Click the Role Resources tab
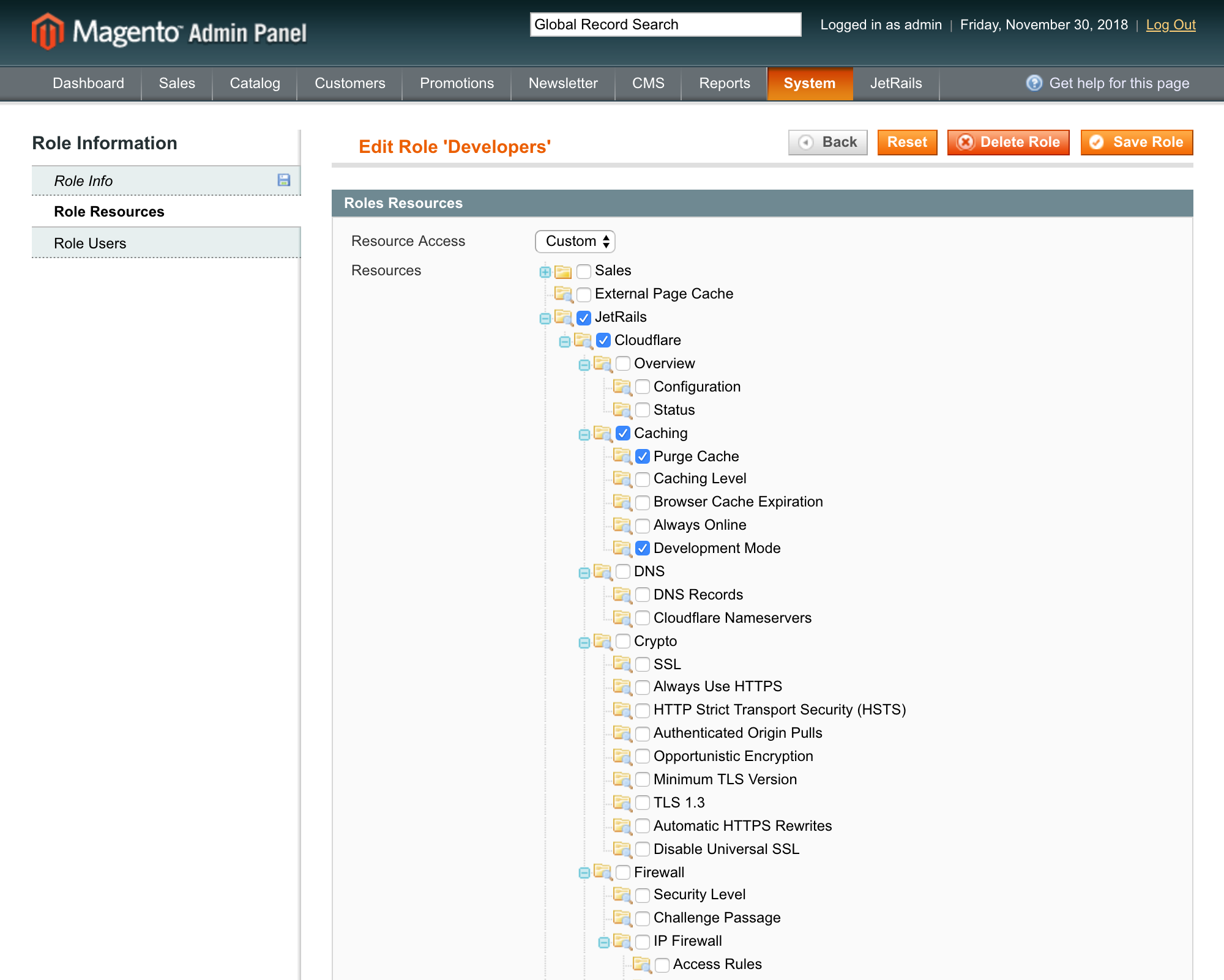 point(109,211)
